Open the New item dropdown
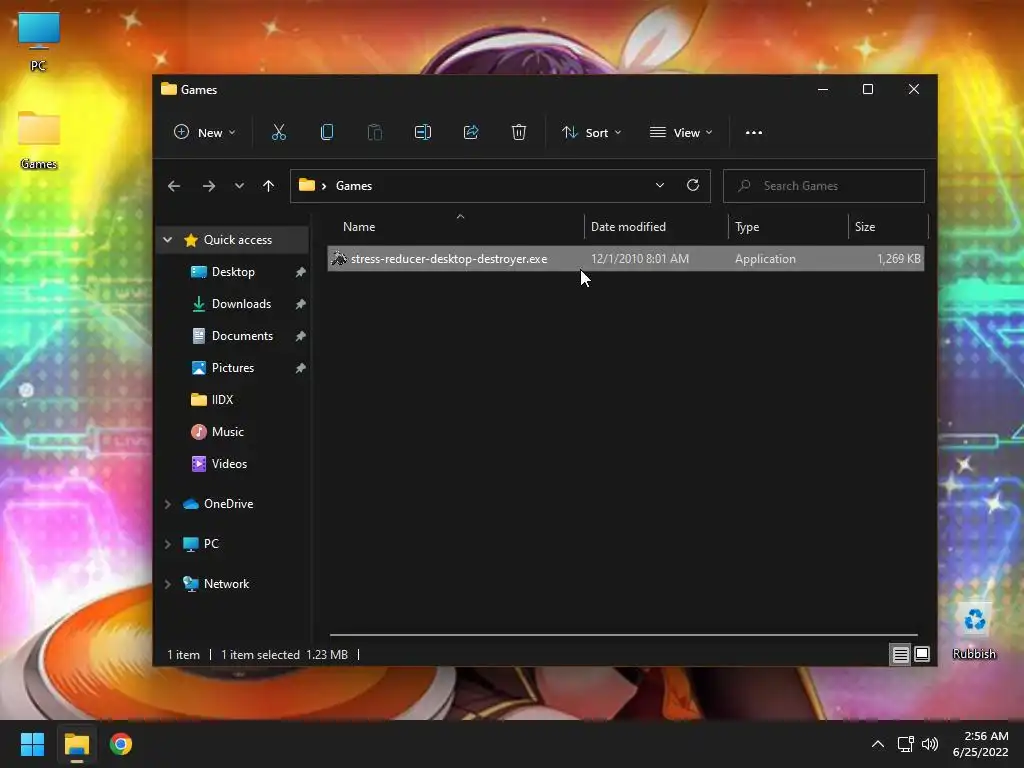The image size is (1024, 768). [204, 133]
